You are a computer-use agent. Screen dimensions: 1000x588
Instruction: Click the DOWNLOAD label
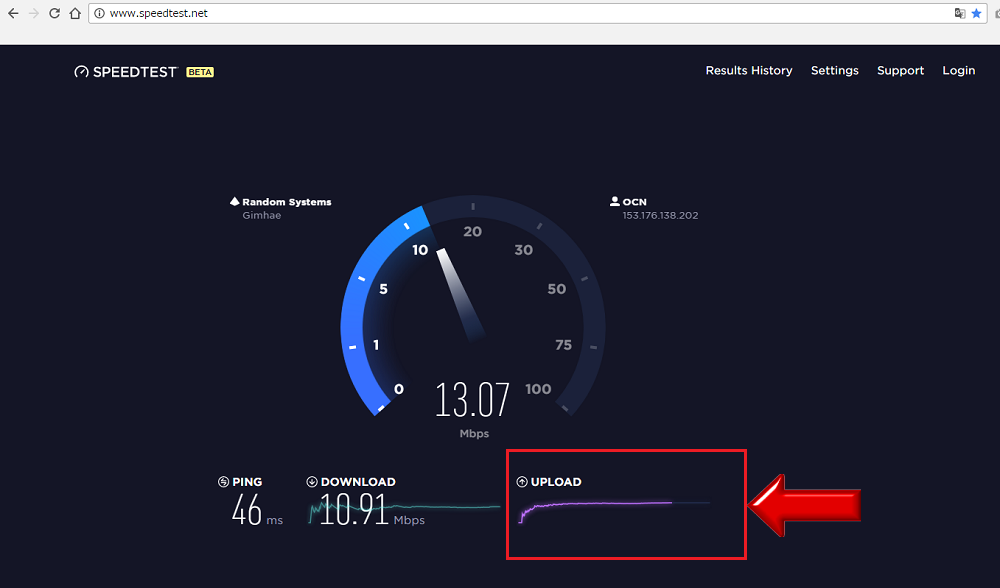358,482
